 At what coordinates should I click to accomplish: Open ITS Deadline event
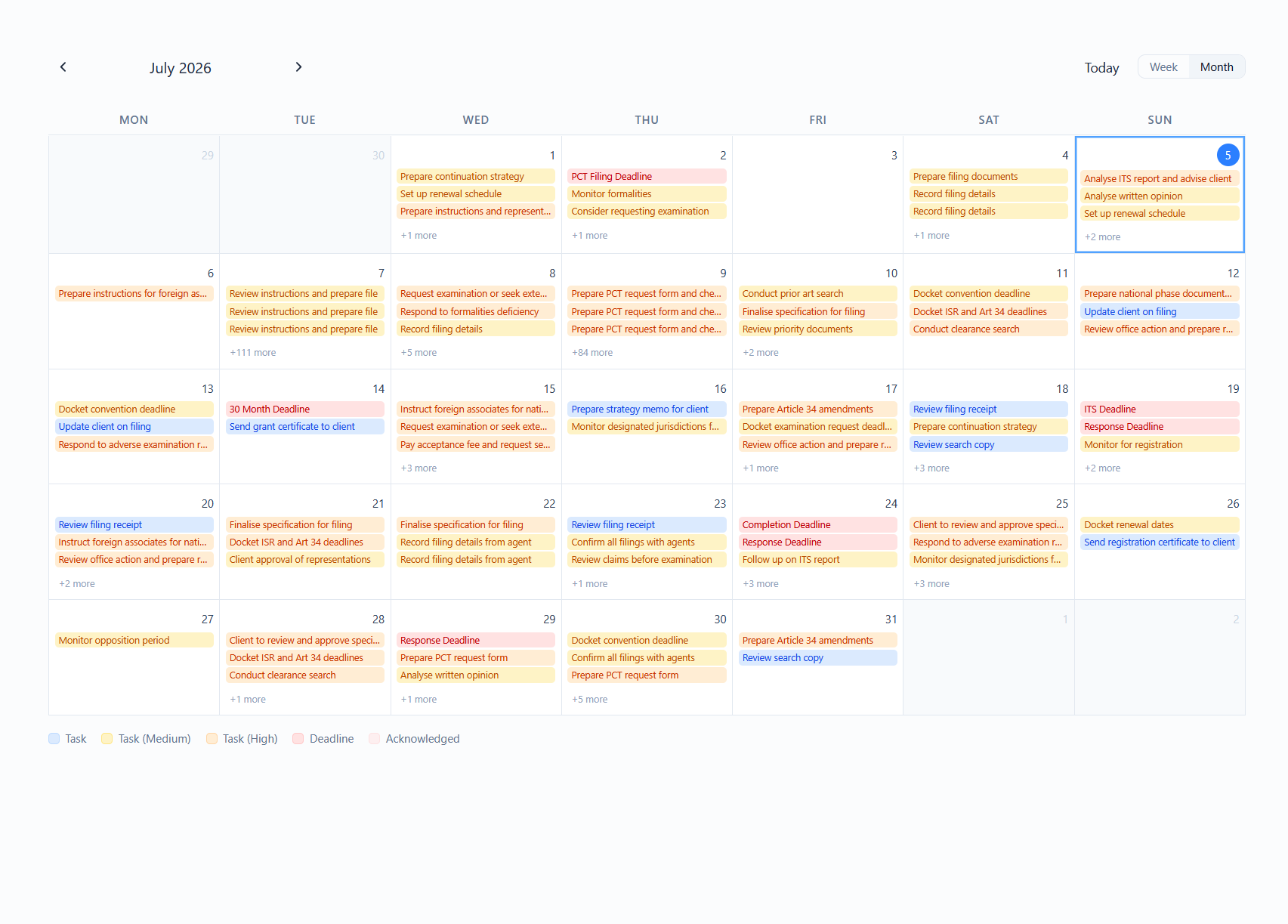tap(1160, 409)
